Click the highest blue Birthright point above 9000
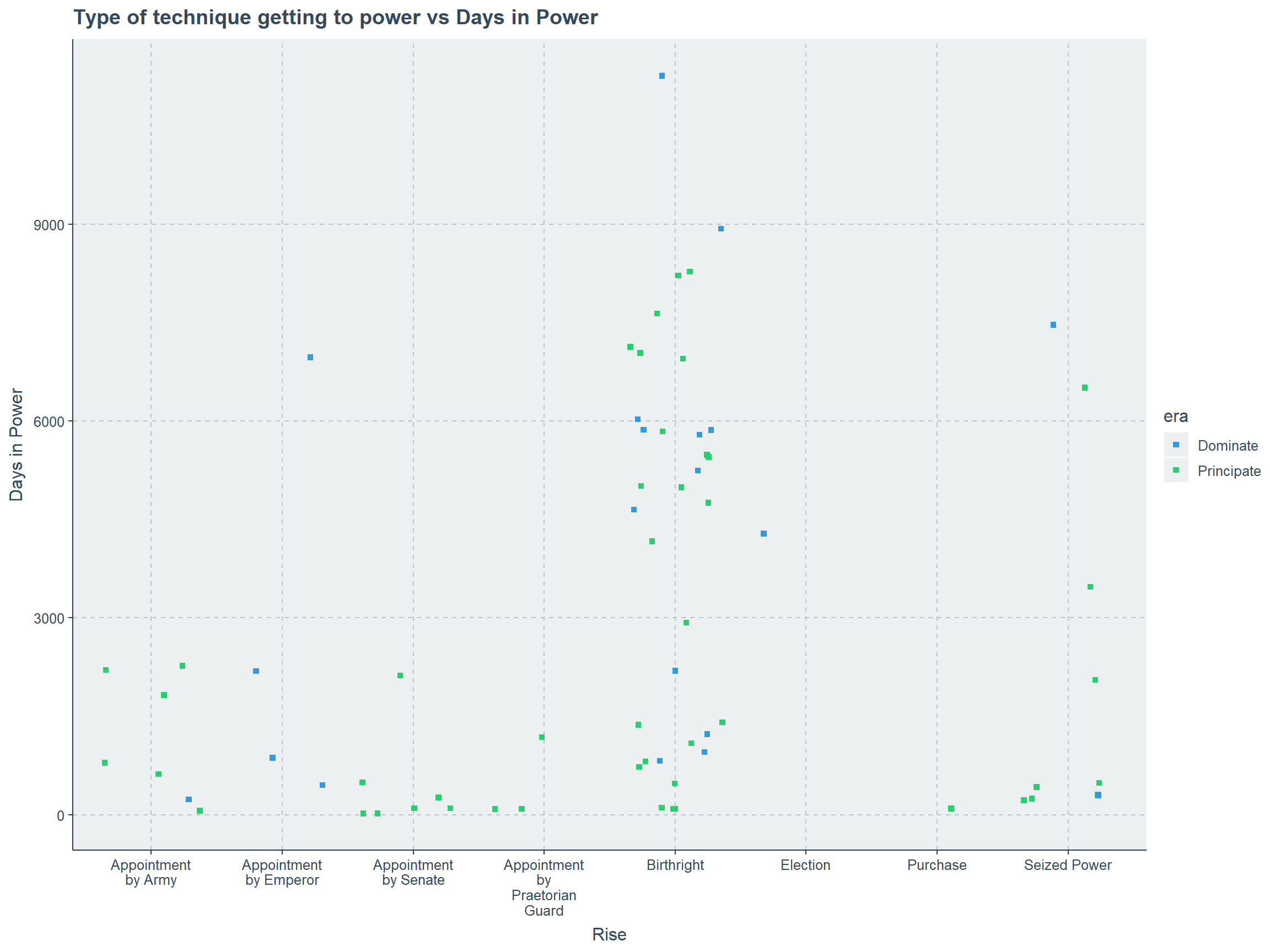The height and width of the screenshot is (952, 1270). pos(662,75)
